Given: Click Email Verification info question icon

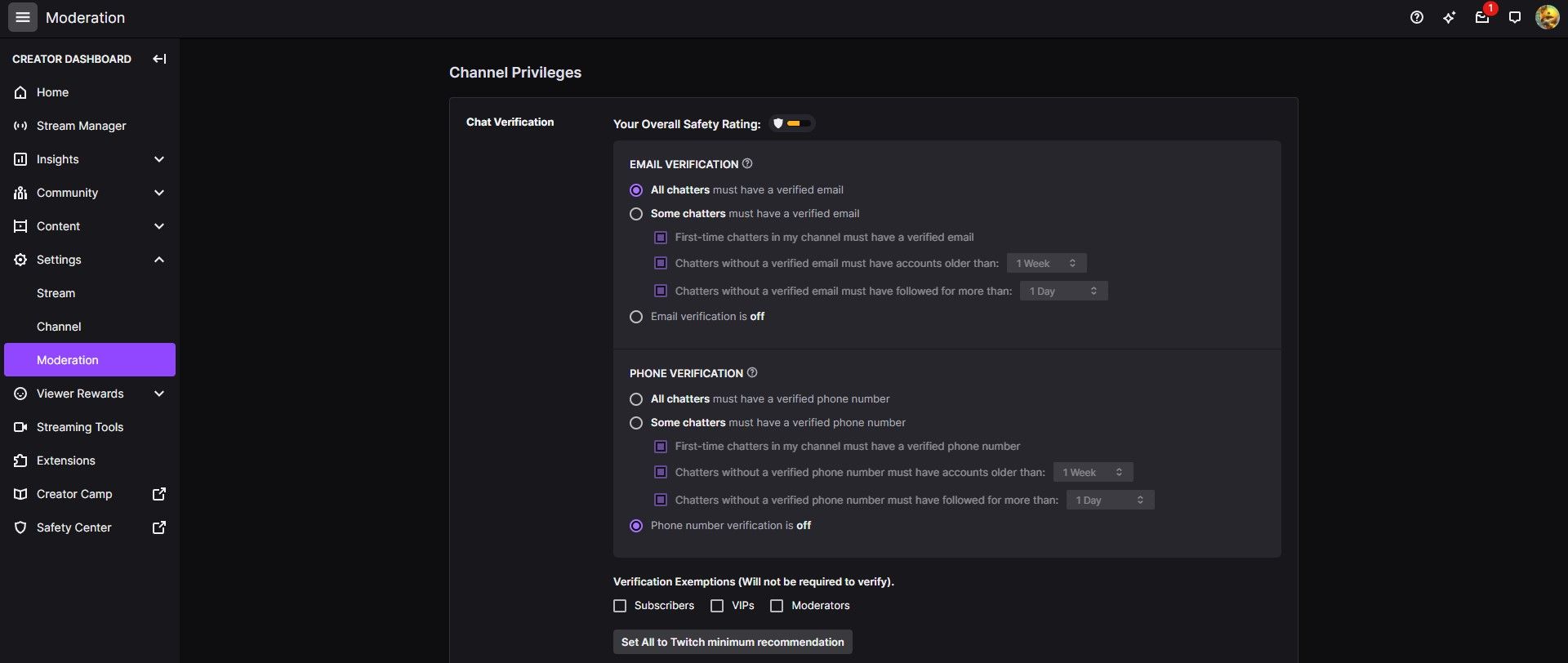Looking at the screenshot, I should (x=747, y=163).
